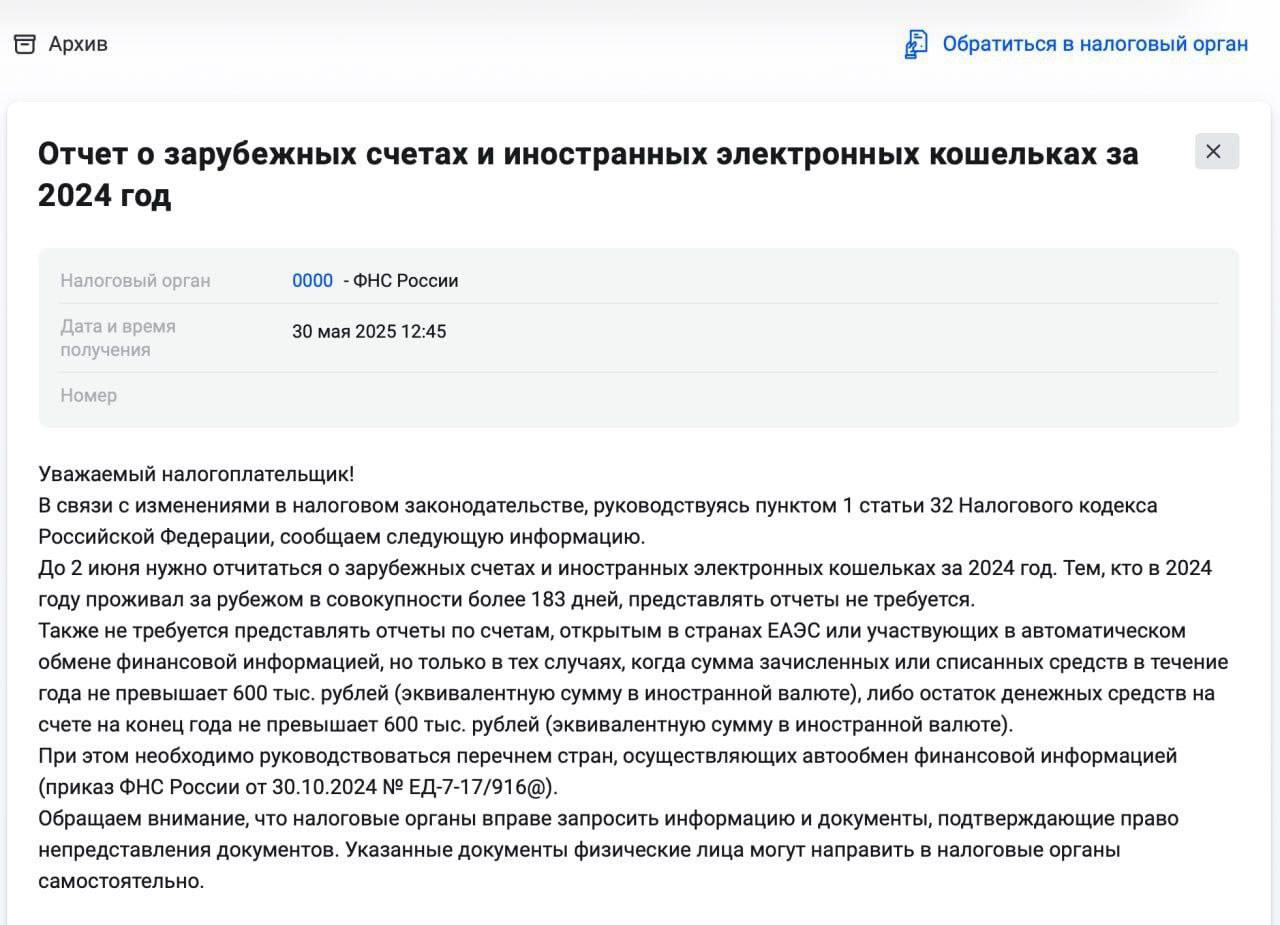1280x925 pixels.
Task: Click the line starting 'Обращаем внимание'
Action: click(608, 819)
